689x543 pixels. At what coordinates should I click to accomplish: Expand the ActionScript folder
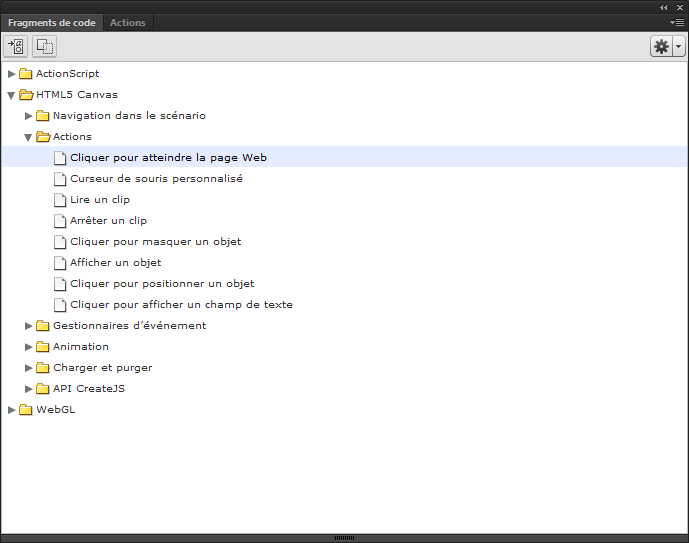pos(11,74)
